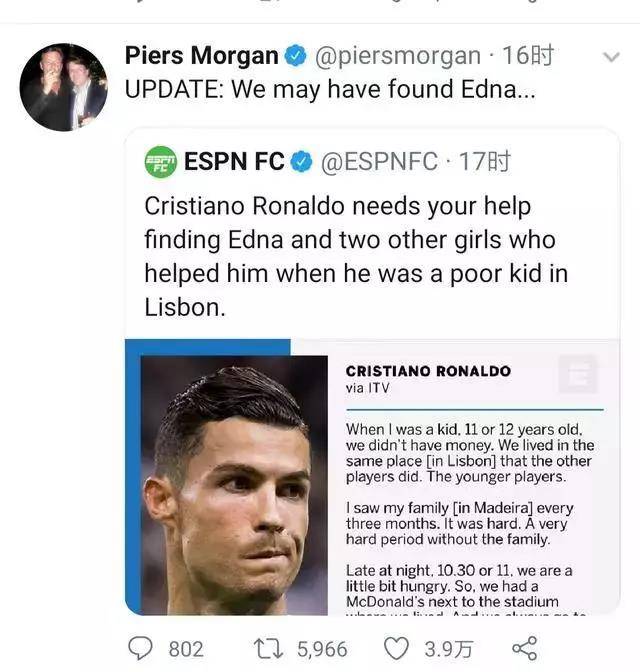The height and width of the screenshot is (672, 640).
Task: Click Piers Morgan's verified badge
Action: (x=297, y=56)
